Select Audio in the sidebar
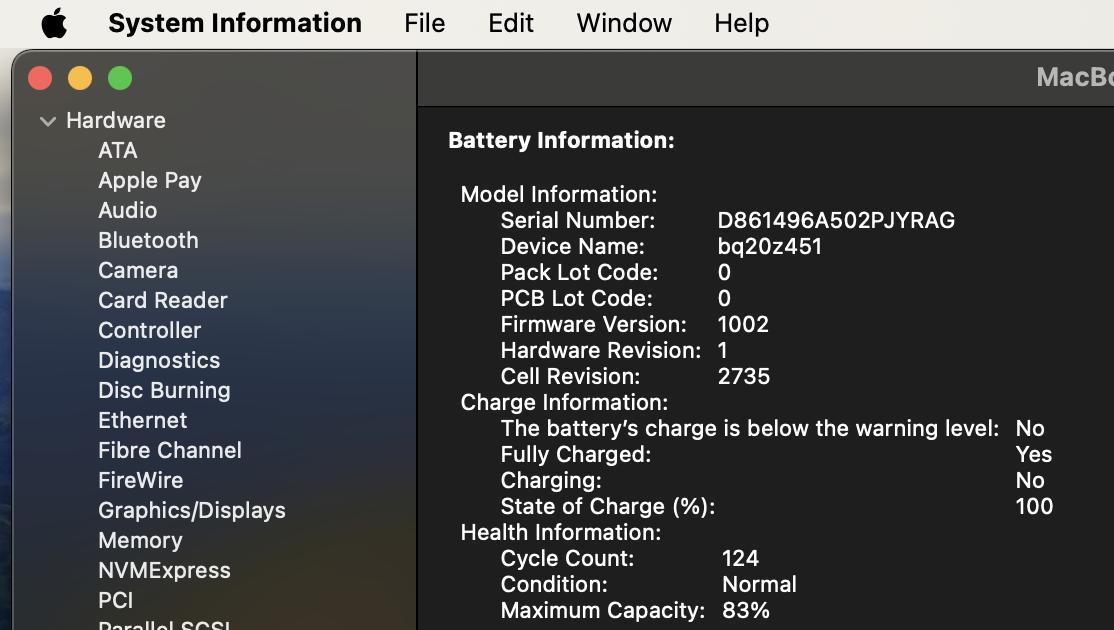The width and height of the screenshot is (1114, 630). point(128,210)
